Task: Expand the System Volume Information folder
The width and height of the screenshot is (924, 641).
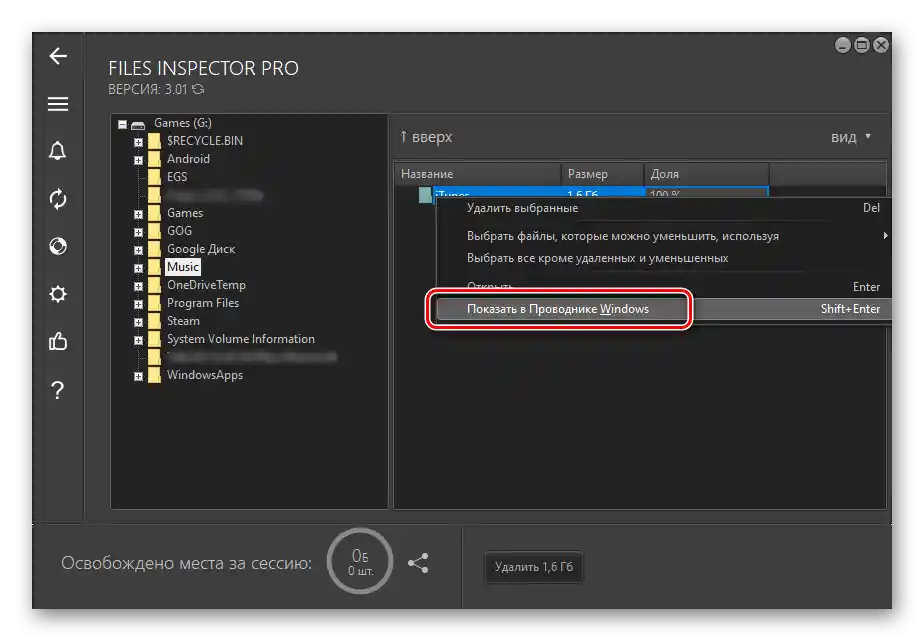Action: (138, 340)
